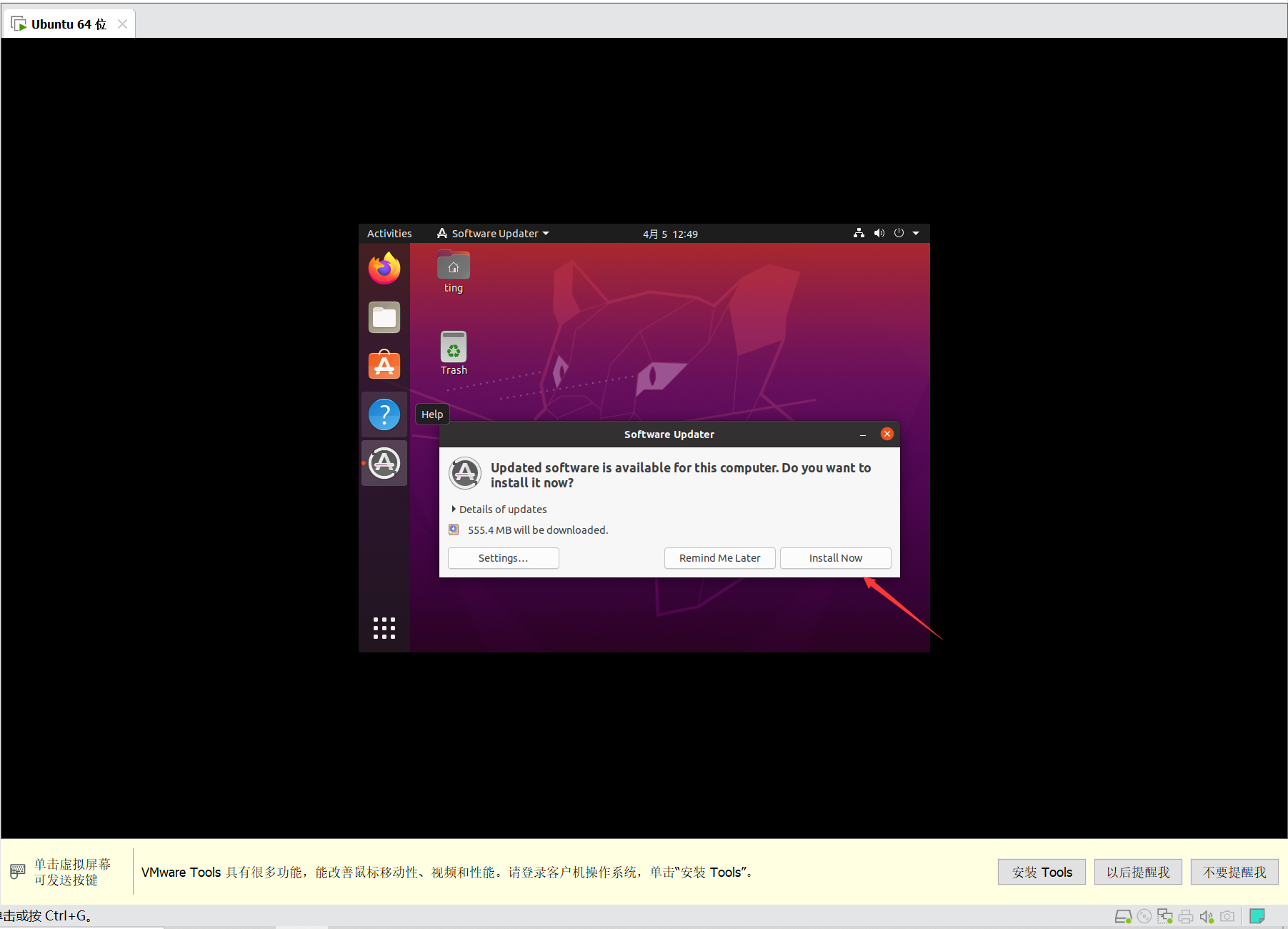Toggle the VM sound device status icon
The width and height of the screenshot is (1288, 929).
[x=1206, y=916]
